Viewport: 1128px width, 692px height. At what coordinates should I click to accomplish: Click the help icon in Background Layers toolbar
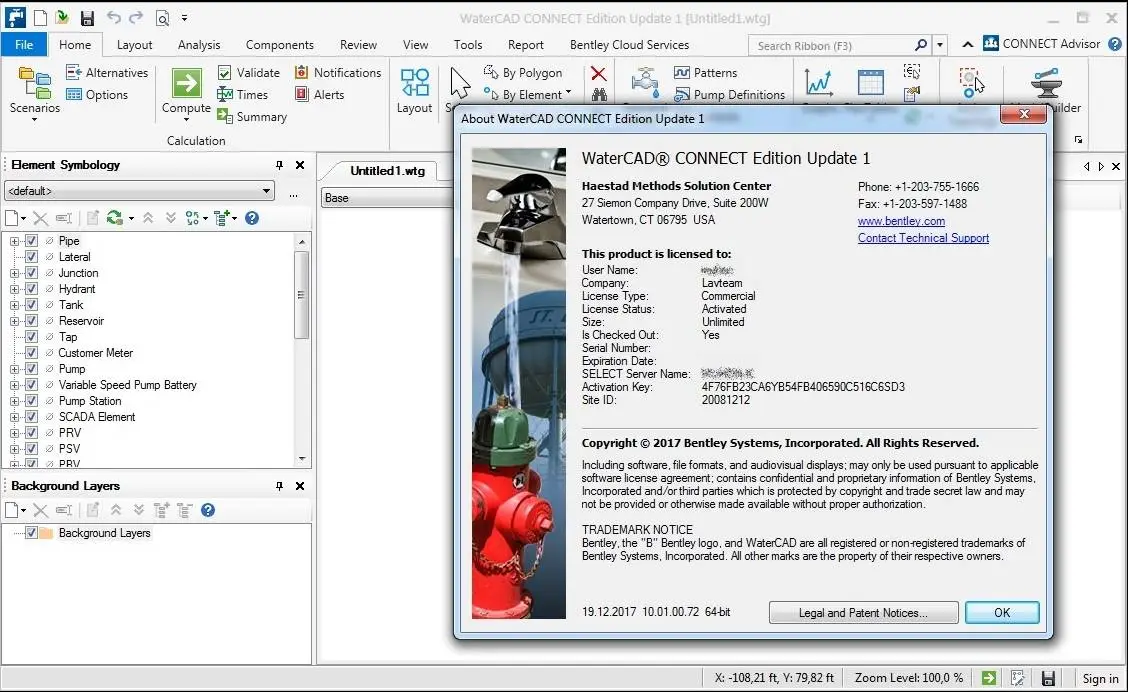tap(208, 510)
